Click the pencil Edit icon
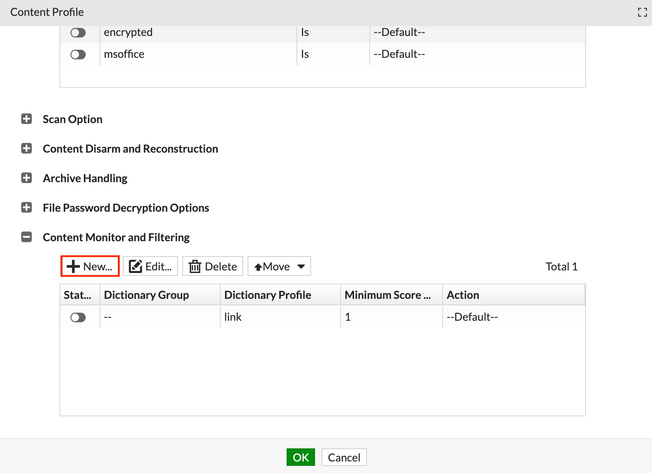 135,267
